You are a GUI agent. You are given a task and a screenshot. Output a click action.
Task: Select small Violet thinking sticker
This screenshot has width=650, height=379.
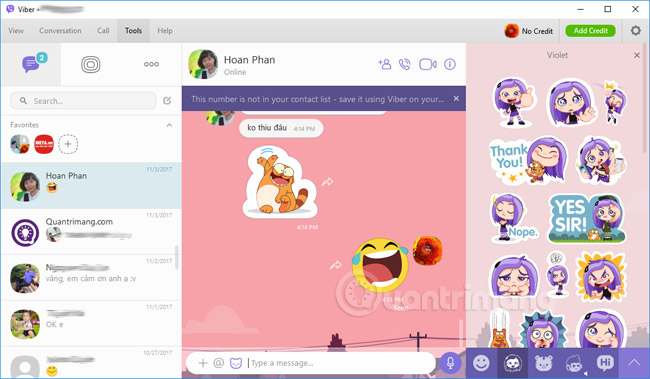coord(557,274)
